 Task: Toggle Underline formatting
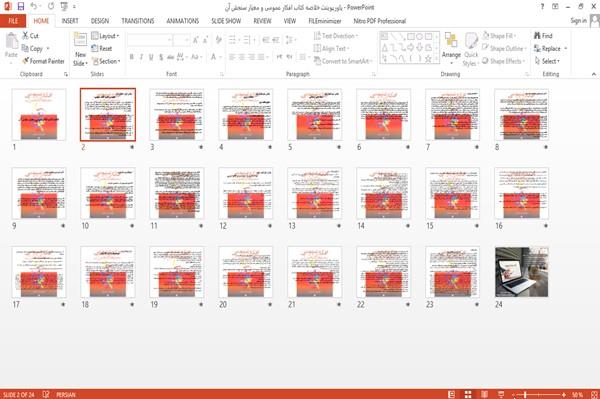coord(151,57)
